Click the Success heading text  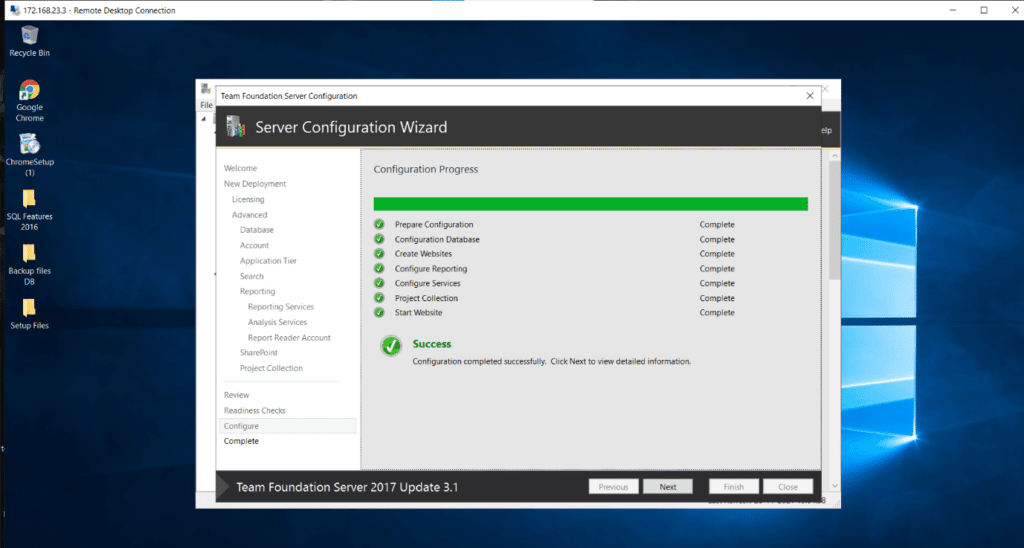coord(432,344)
